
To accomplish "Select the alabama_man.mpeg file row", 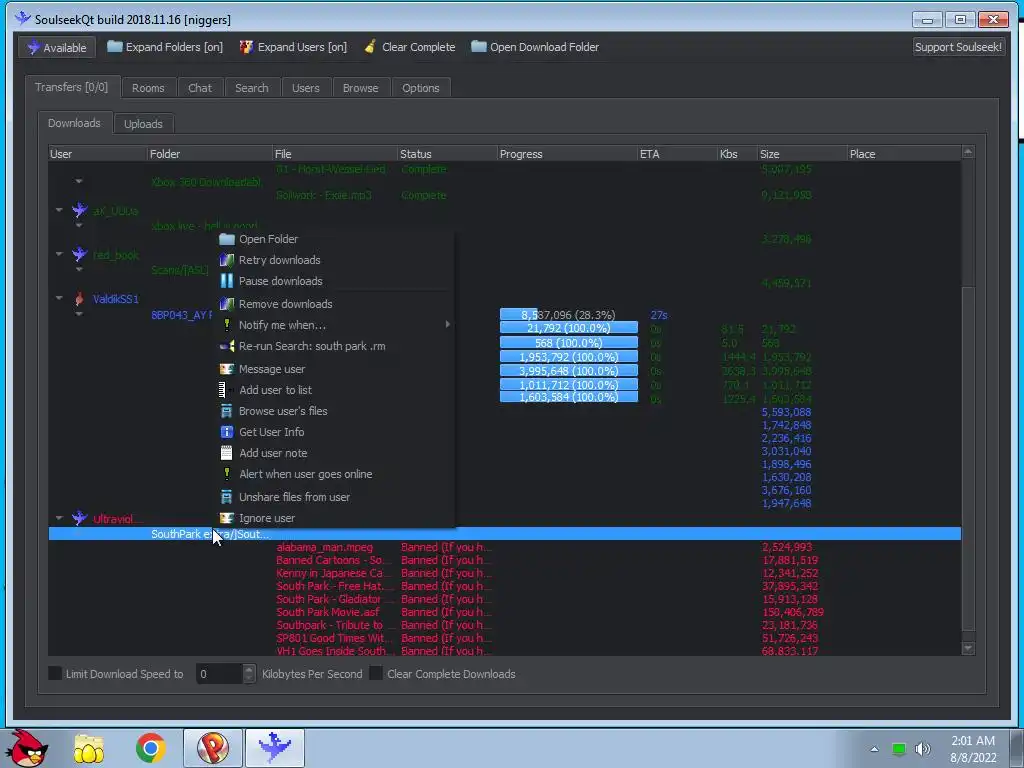I will point(504,547).
